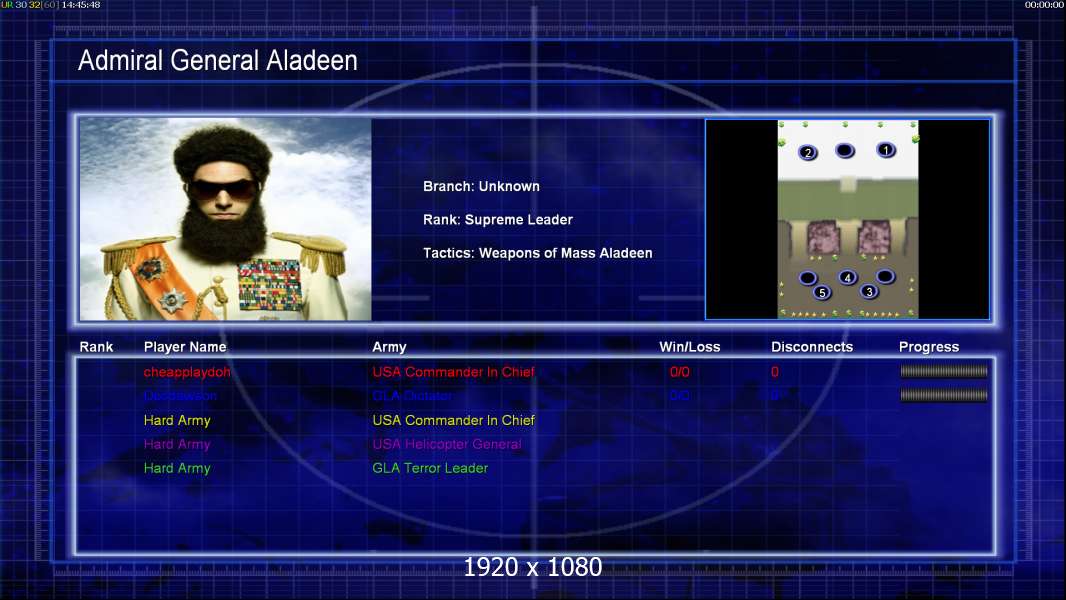Viewport: 1066px width, 600px height.
Task: Click yellow 'USA Commander In Chief' army
Action: click(453, 420)
